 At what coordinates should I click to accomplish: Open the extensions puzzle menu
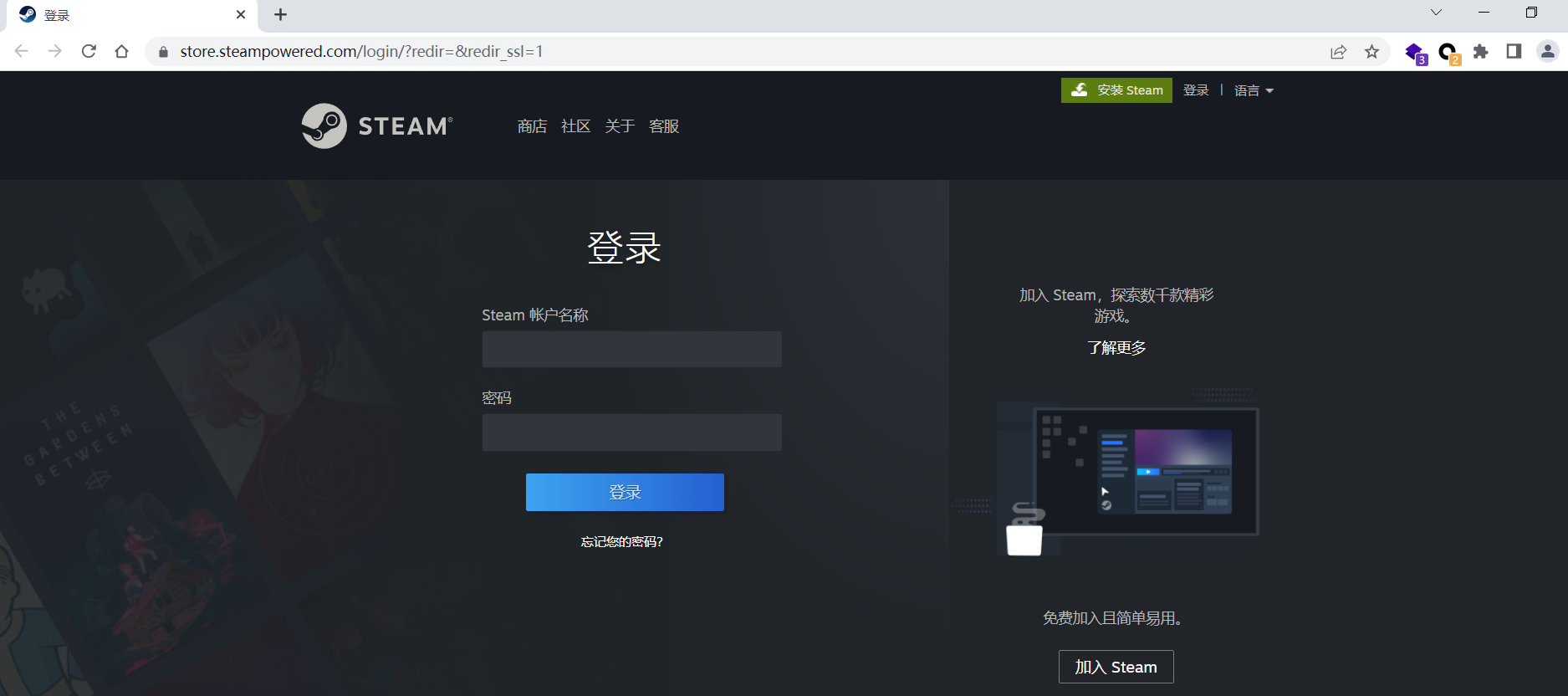point(1480,52)
